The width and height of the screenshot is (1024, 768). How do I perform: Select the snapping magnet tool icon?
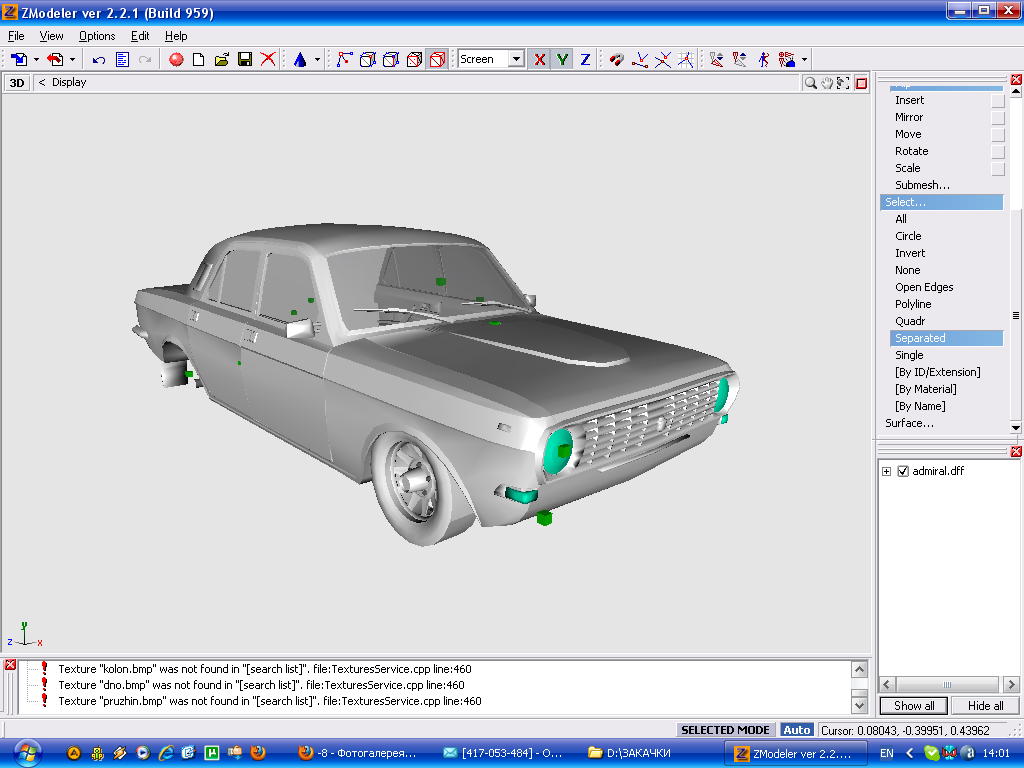(617, 60)
